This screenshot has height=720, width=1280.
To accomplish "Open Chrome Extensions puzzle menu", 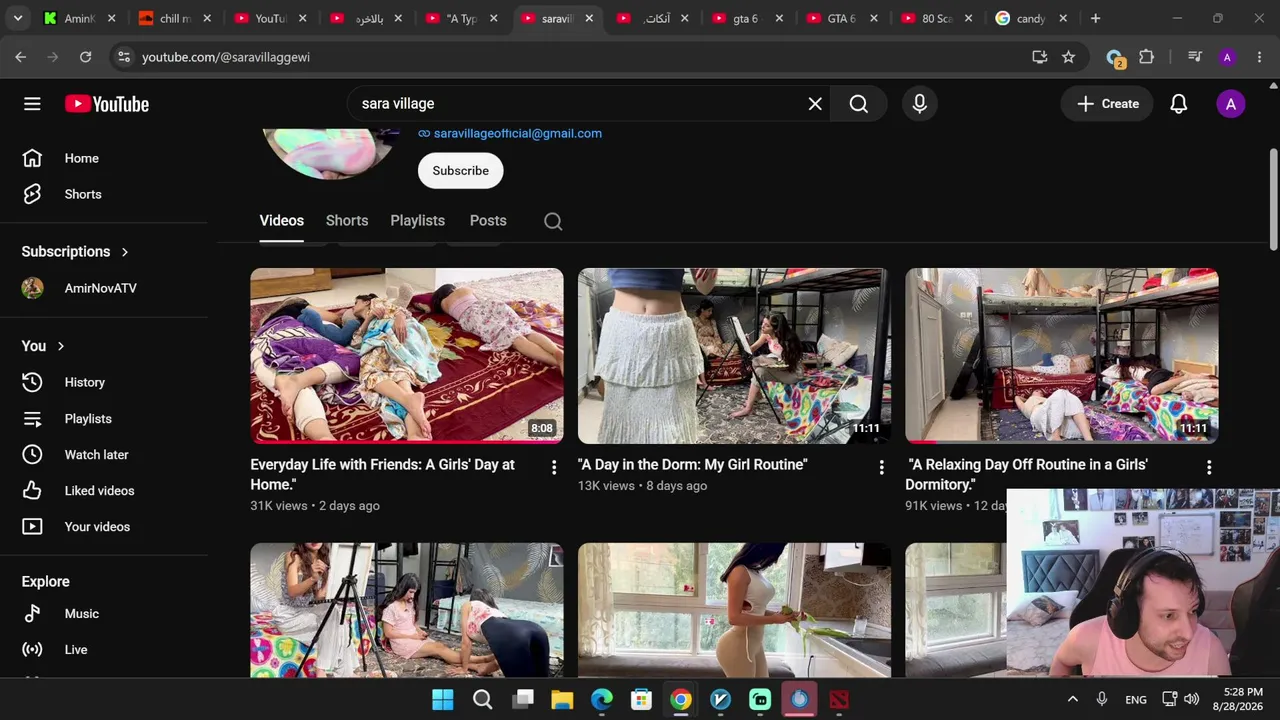I will 1147,57.
